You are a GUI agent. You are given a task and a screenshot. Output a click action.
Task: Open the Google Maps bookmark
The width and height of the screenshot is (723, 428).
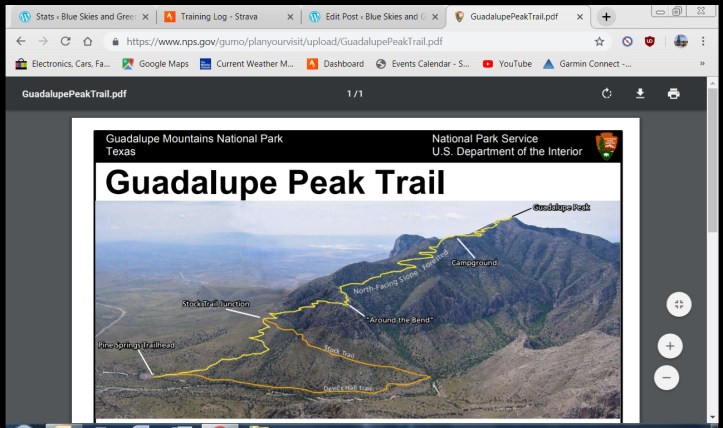pos(155,64)
